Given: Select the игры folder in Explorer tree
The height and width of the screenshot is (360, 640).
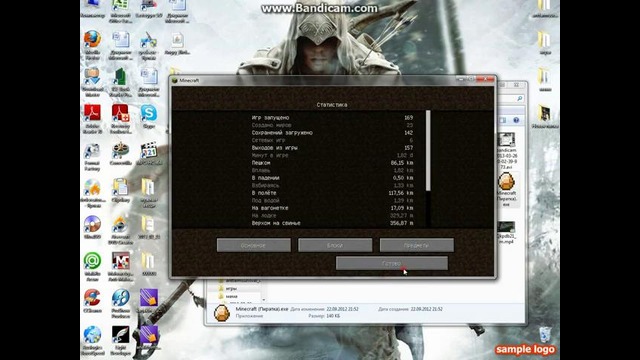Looking at the screenshot, I should pos(231,289).
